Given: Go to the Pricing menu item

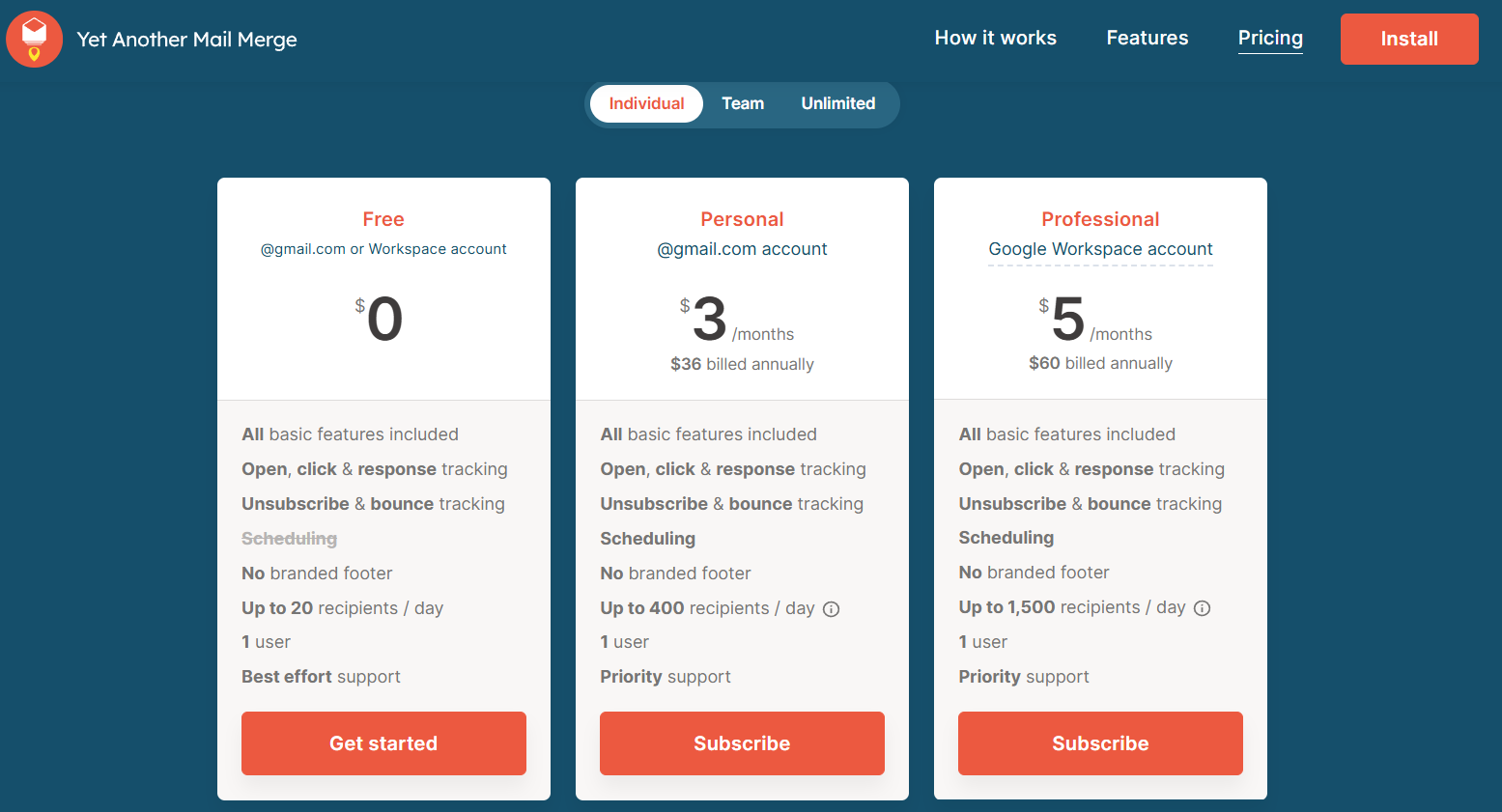Looking at the screenshot, I should coord(1270,38).
